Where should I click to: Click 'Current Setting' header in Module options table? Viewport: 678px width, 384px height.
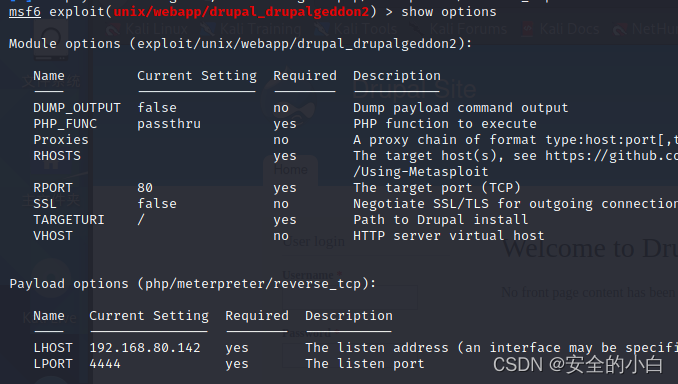click(x=197, y=76)
